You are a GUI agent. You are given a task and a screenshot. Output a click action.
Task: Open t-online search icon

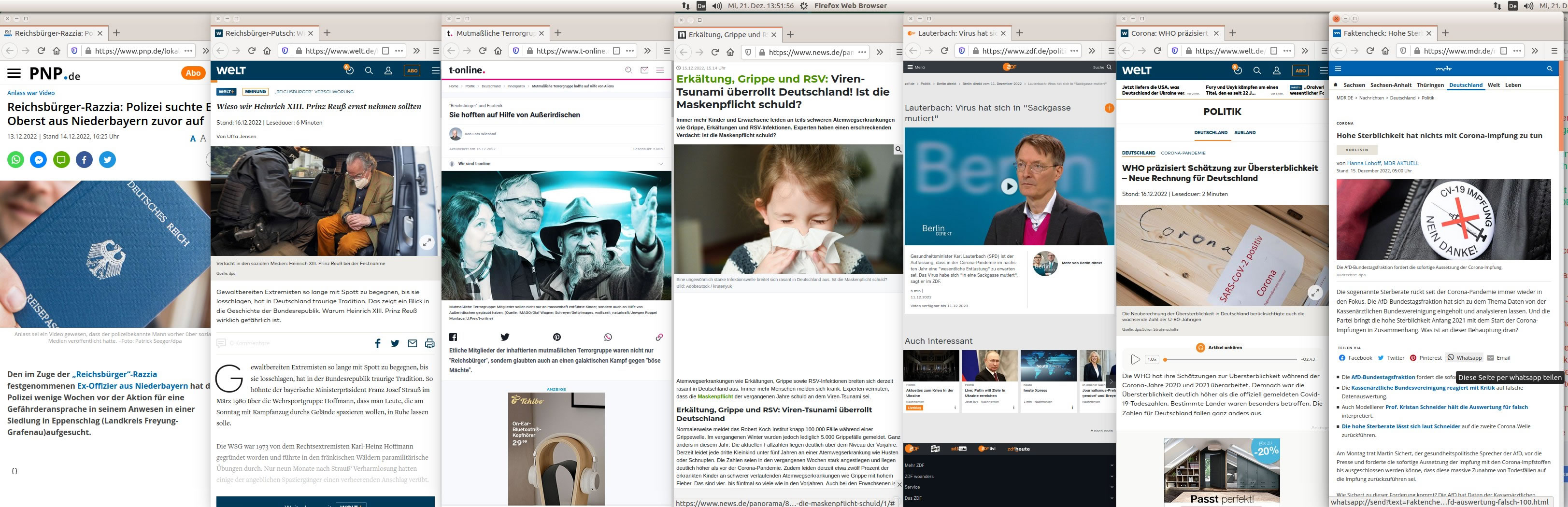click(x=629, y=70)
